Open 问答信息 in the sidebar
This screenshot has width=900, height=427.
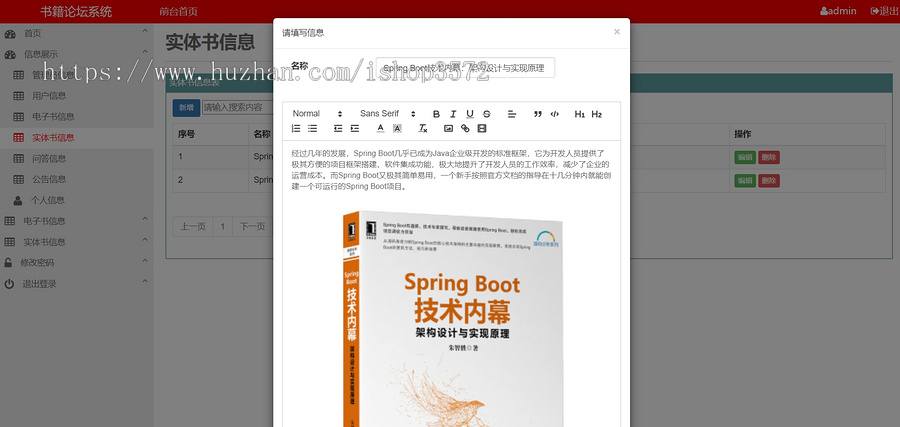[49, 158]
